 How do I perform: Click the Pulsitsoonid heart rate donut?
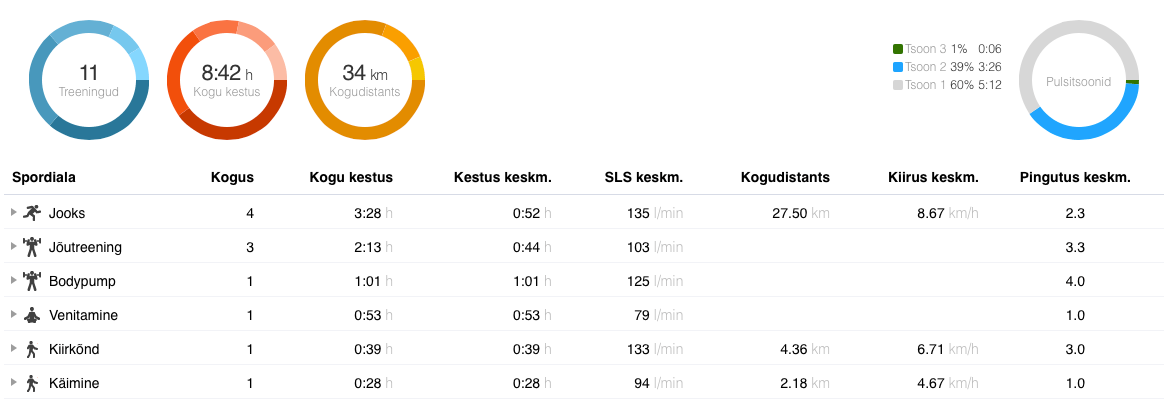1079,80
